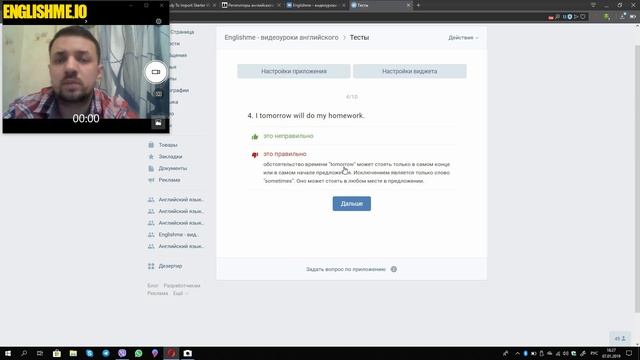
Task: Click the red thumbs-down icon
Action: point(255,155)
